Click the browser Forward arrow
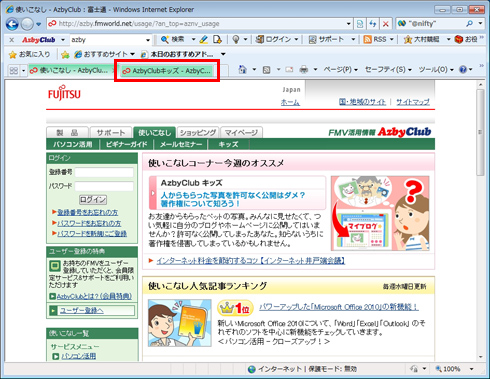Viewport: 490px width, 379px height. [27, 24]
